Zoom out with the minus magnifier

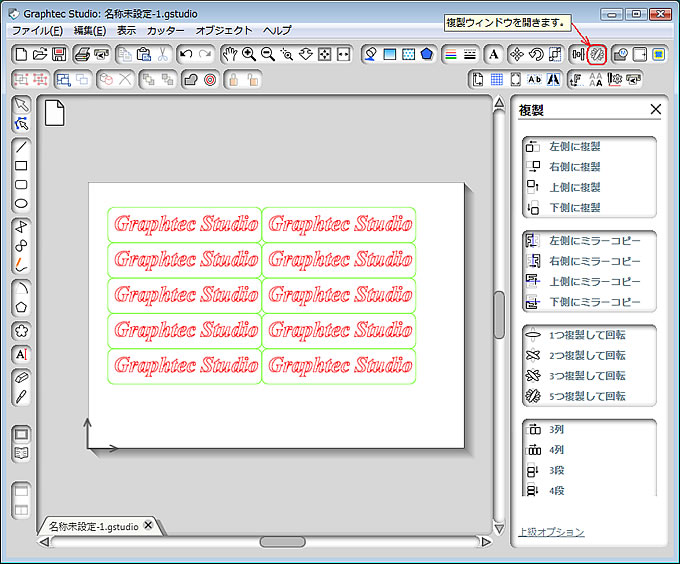coord(268,55)
